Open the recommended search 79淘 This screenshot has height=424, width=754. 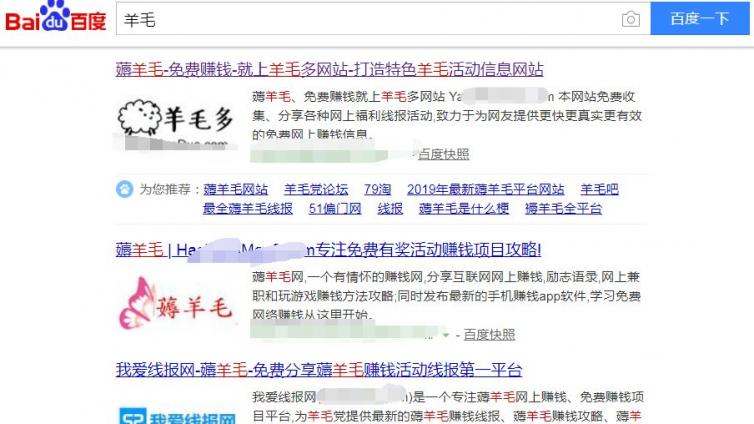pos(377,189)
